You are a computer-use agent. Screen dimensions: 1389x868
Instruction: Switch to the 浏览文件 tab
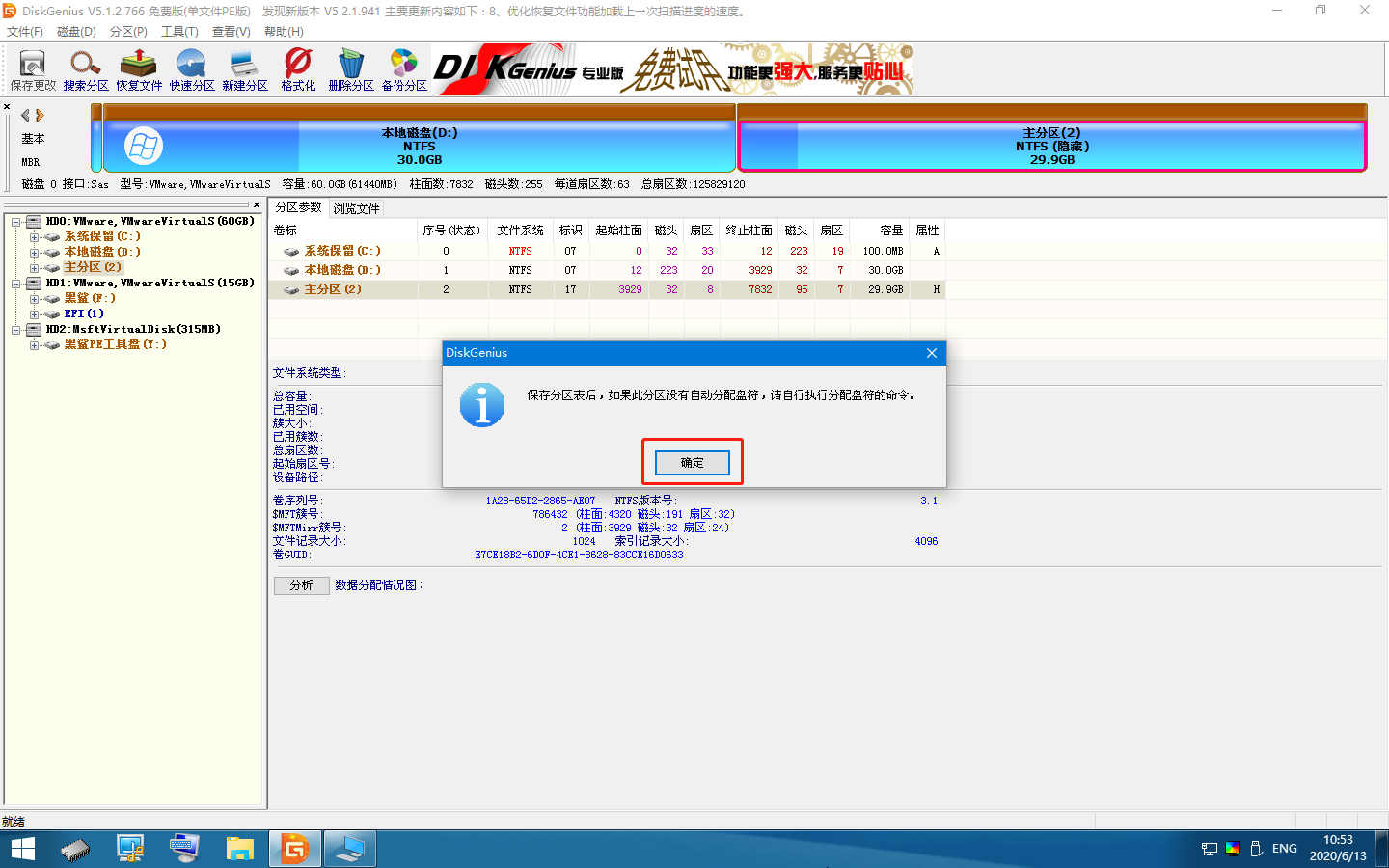tap(356, 208)
